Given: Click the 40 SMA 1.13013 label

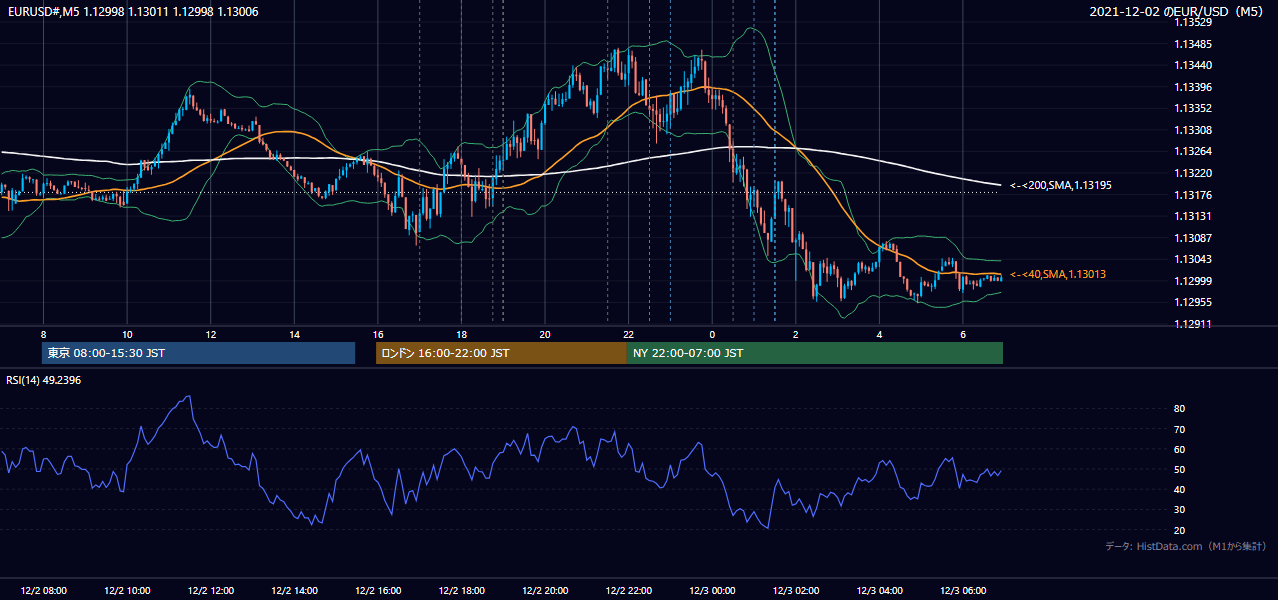Looking at the screenshot, I should (x=1058, y=274).
